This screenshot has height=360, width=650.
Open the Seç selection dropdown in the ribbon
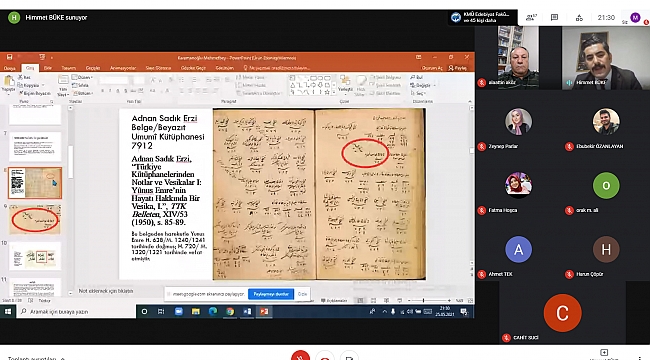coord(417,93)
